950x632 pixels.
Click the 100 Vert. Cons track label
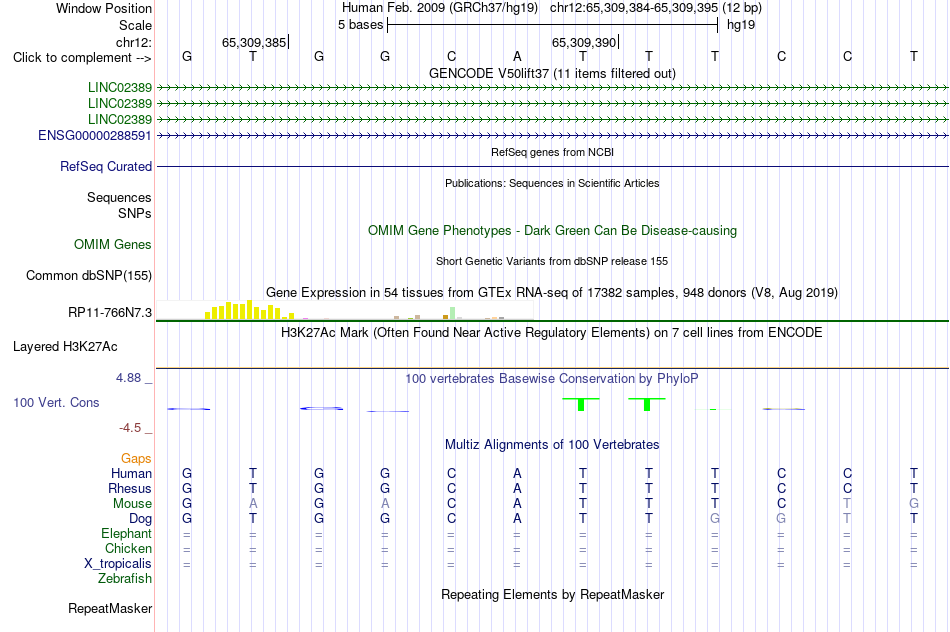[x=56, y=402]
